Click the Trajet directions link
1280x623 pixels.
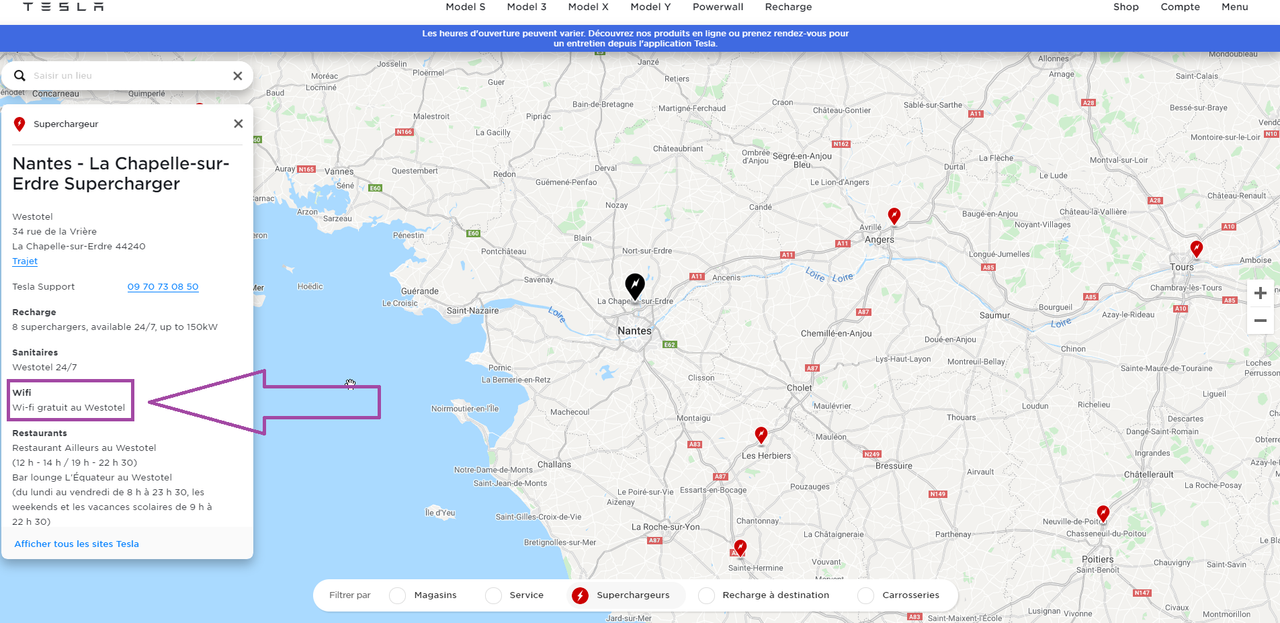pyautogui.click(x=25, y=261)
